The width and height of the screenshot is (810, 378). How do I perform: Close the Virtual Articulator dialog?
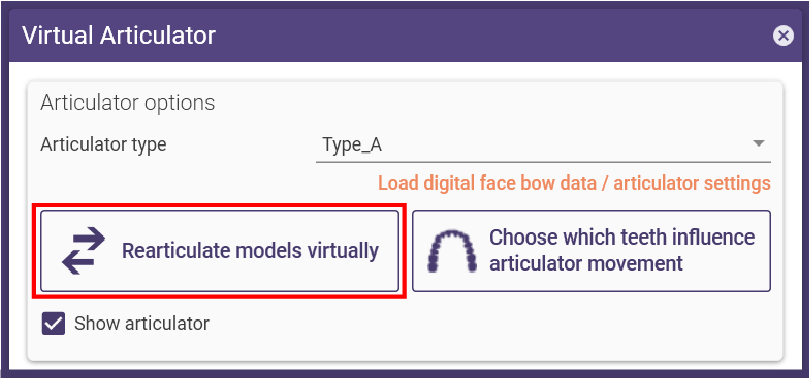pos(783,36)
